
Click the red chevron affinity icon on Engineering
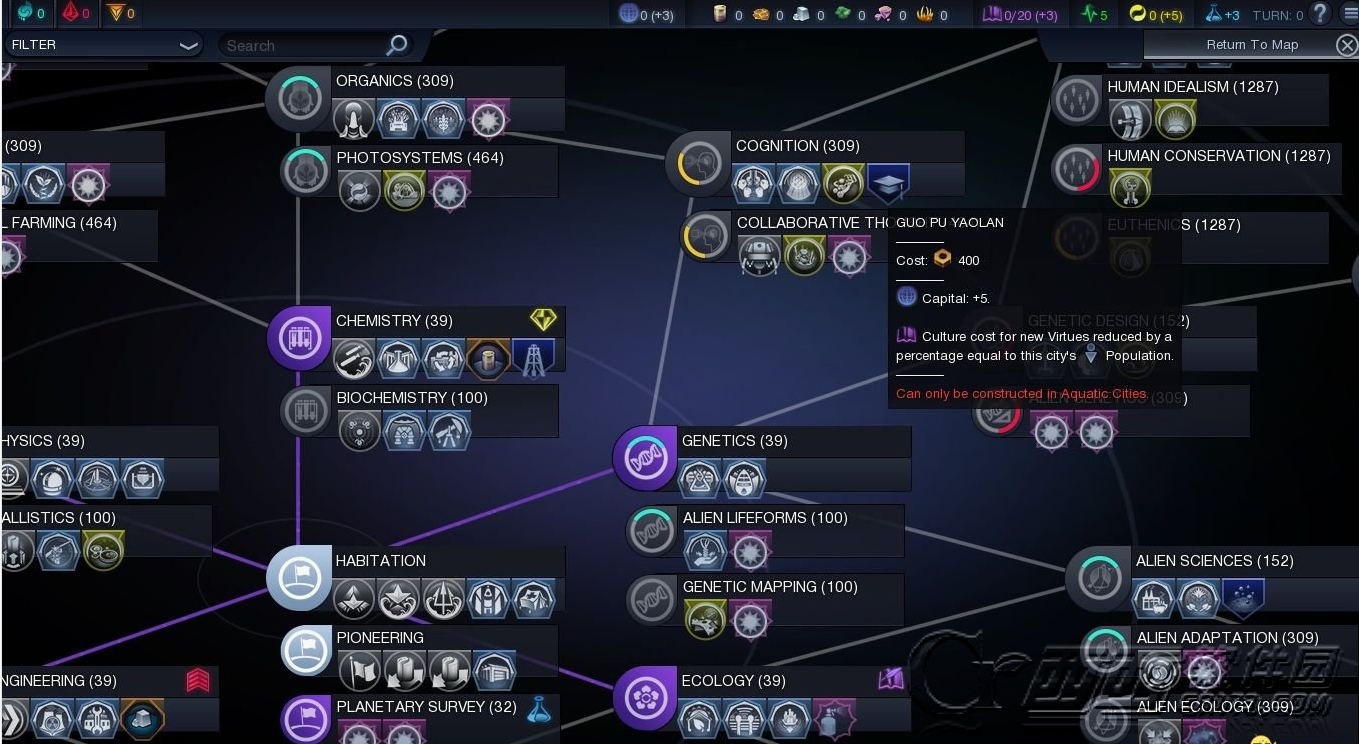pos(198,680)
